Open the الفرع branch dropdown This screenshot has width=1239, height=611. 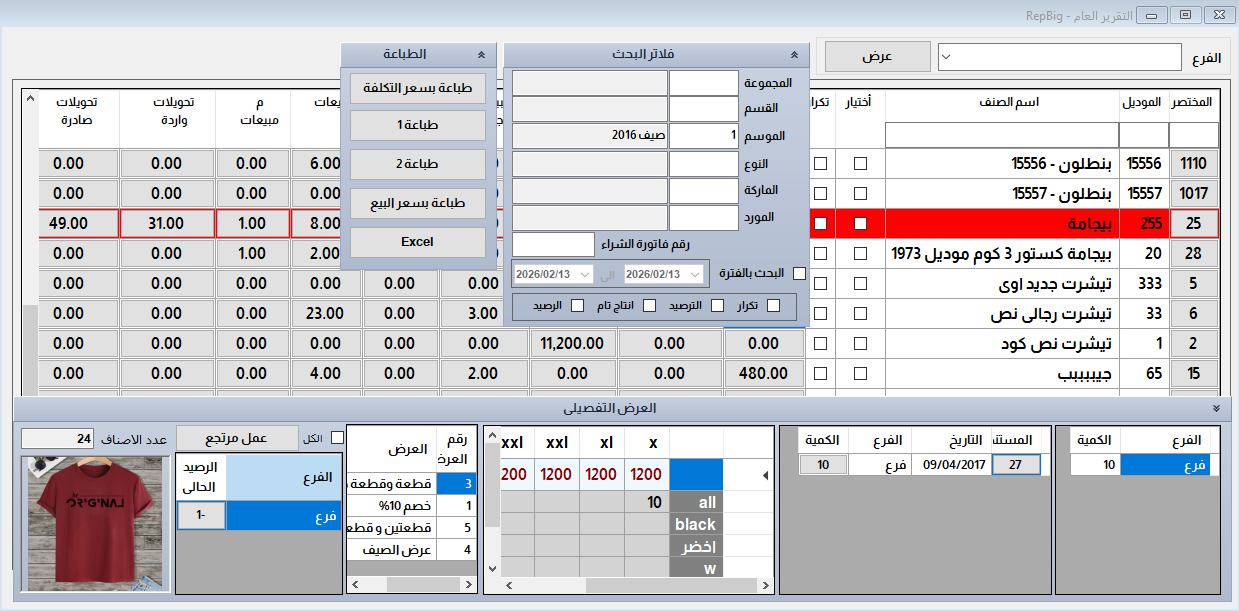pos(948,57)
